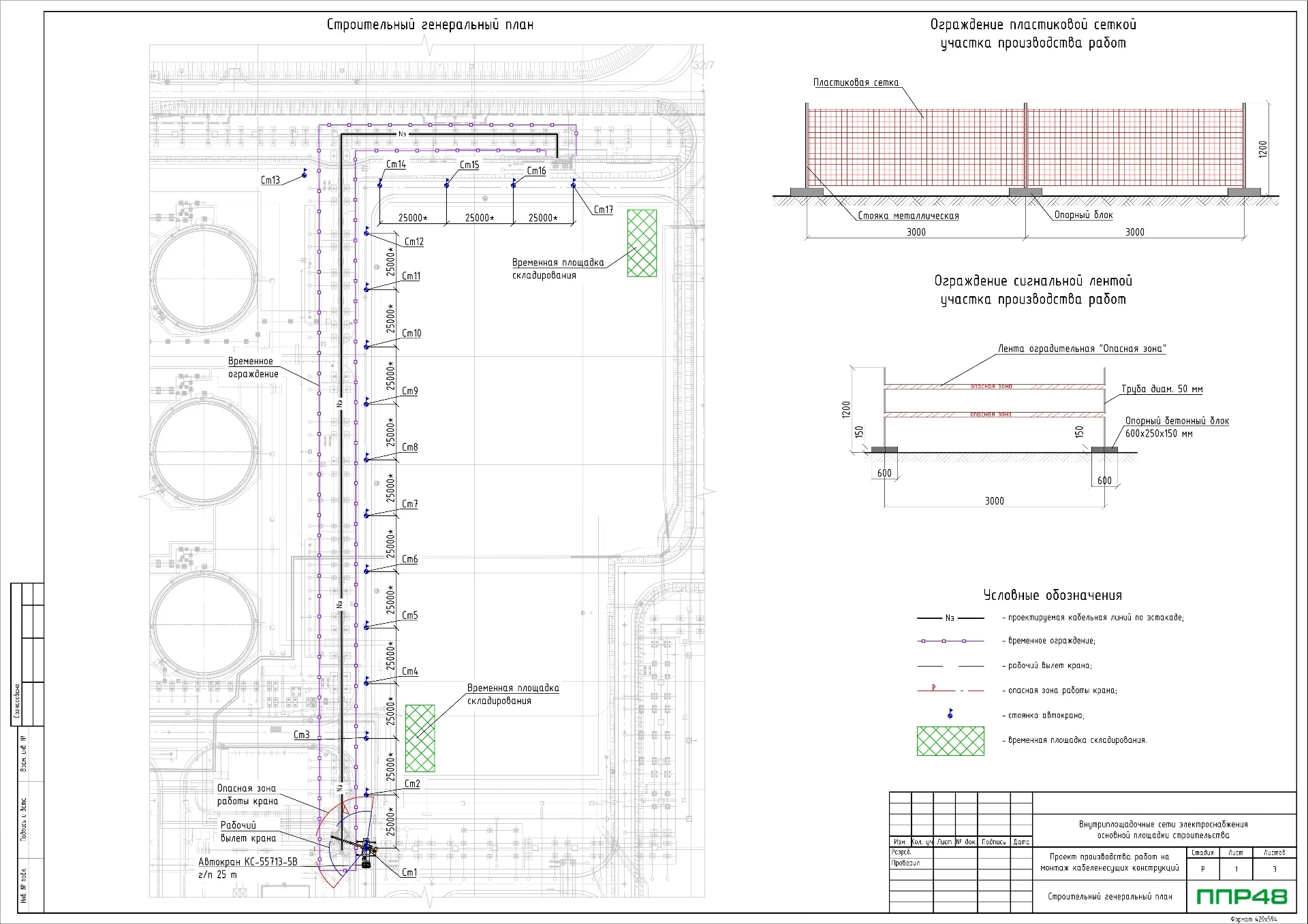Click the Ст17 crane stand label
The image size is (1308, 924).
coord(603,210)
